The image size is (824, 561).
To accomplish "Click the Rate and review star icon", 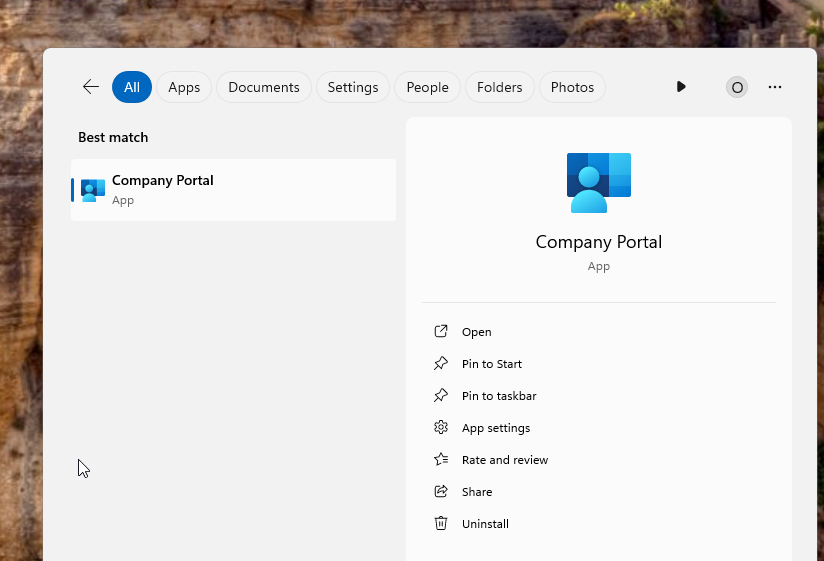I will pos(441,460).
